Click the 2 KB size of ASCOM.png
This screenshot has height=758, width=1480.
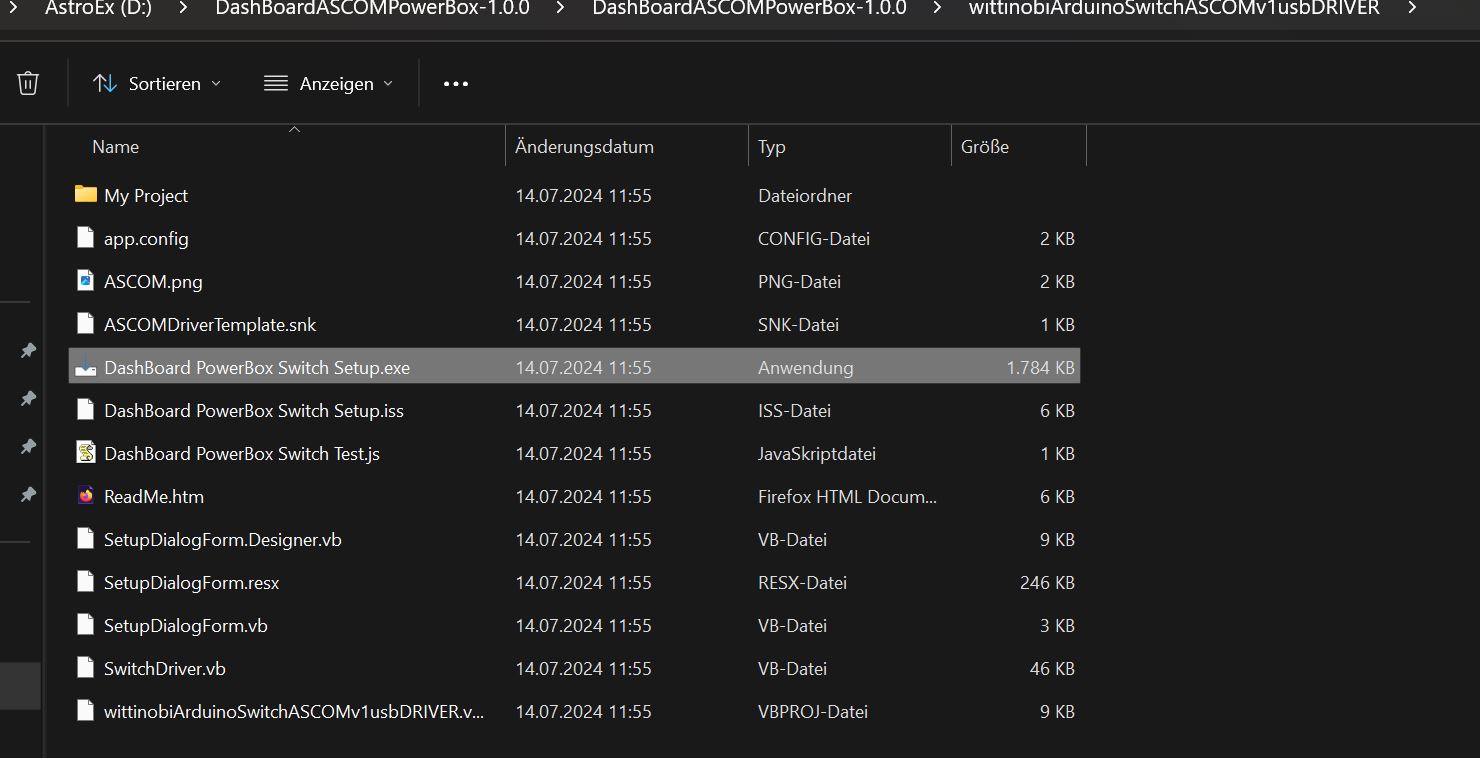(1057, 282)
